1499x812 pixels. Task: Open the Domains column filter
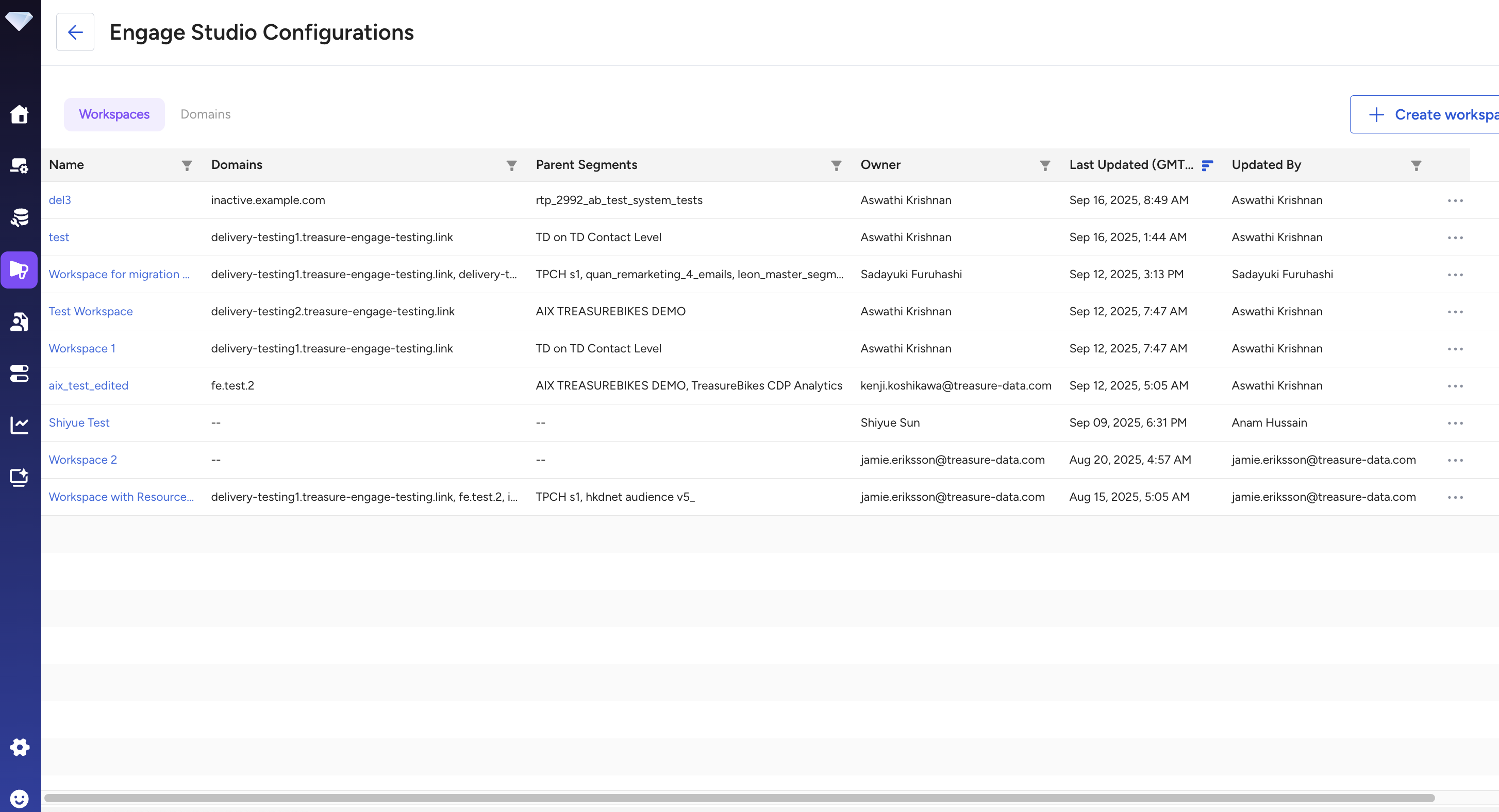click(x=511, y=165)
